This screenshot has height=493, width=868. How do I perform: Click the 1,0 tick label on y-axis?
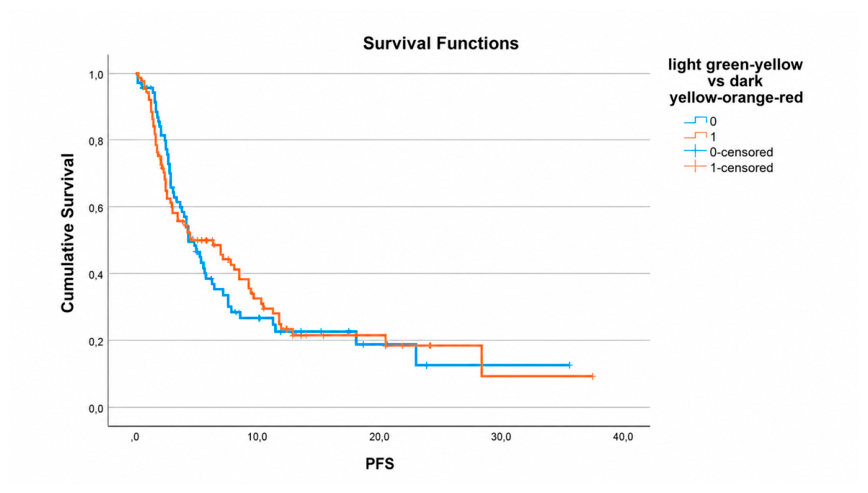[96, 75]
